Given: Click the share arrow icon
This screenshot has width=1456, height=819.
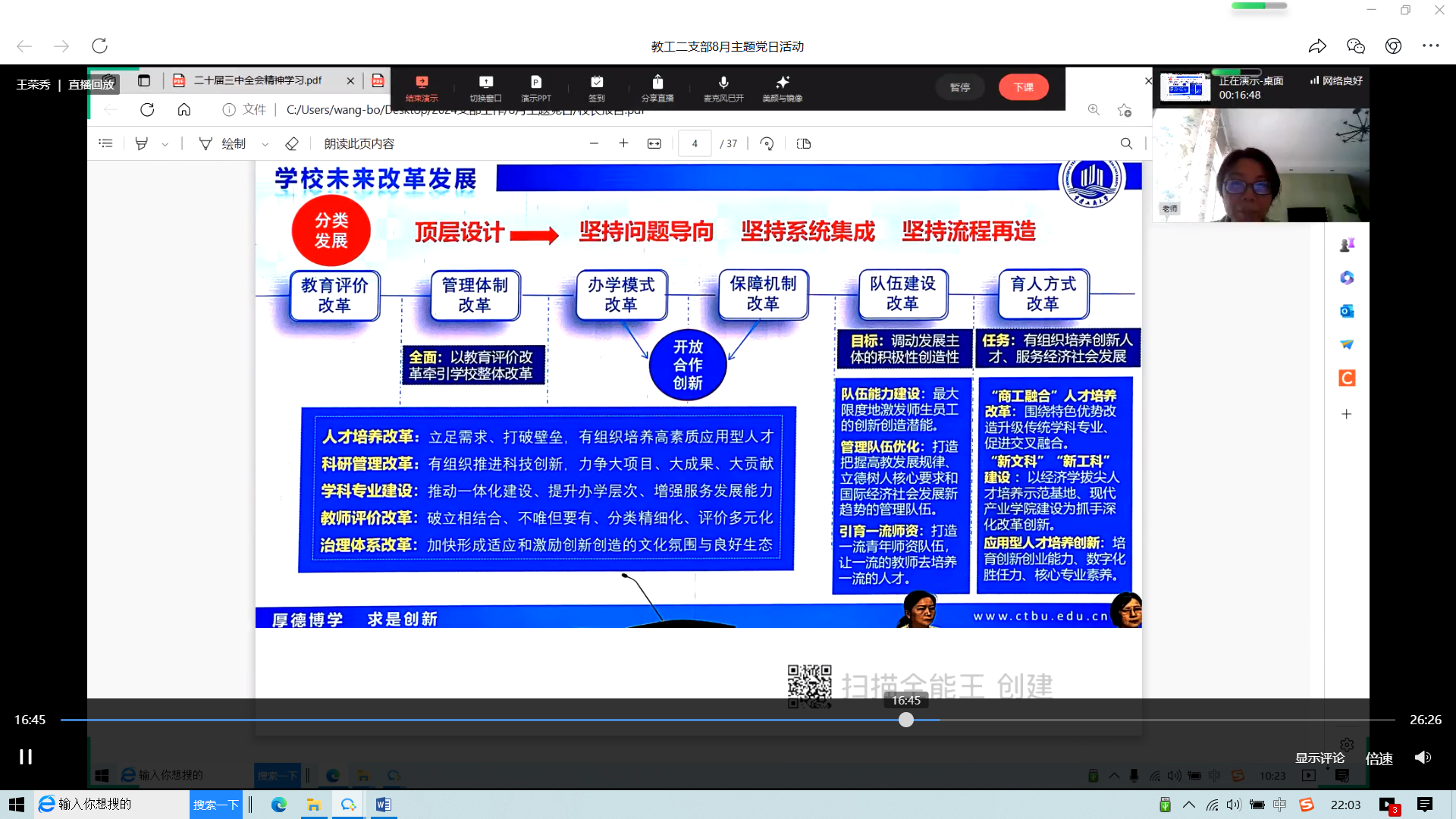Looking at the screenshot, I should pyautogui.click(x=1317, y=46).
